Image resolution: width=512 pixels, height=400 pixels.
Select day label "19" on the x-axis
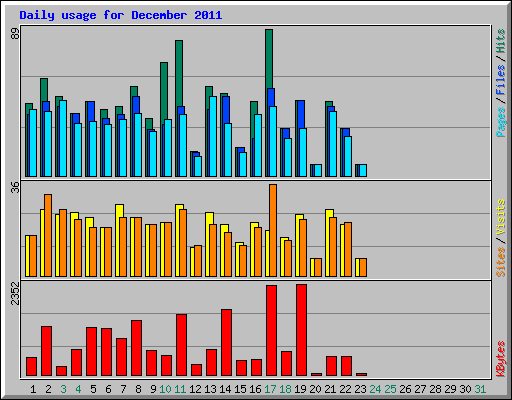300,389
